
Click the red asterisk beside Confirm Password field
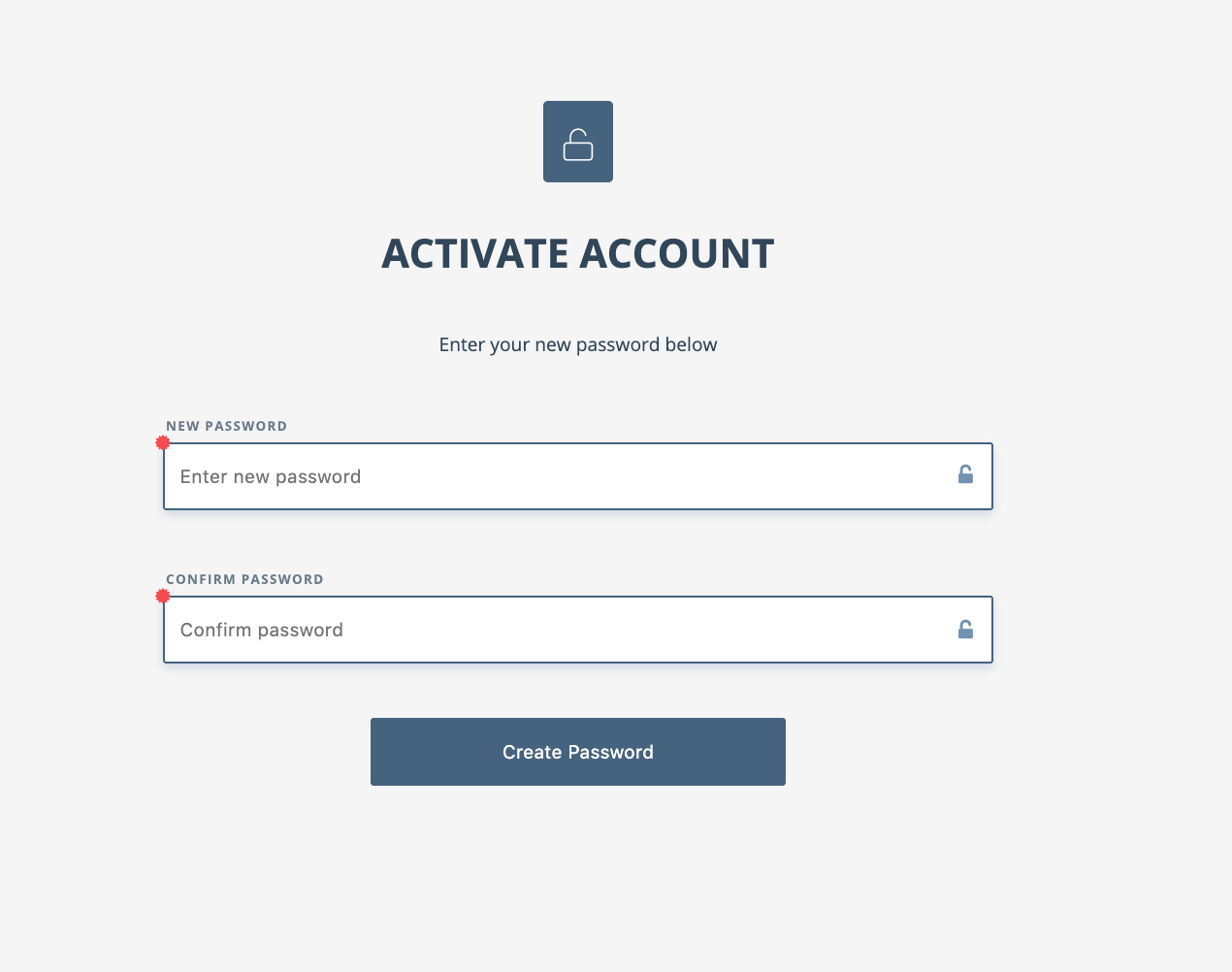(163, 596)
